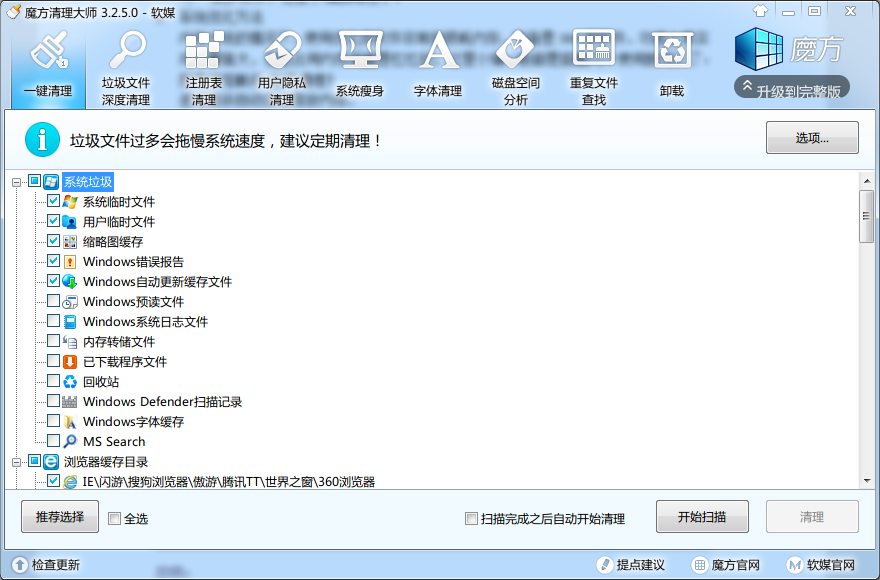
Task: Check Windows预读文件 checkbox
Action: click(53, 300)
